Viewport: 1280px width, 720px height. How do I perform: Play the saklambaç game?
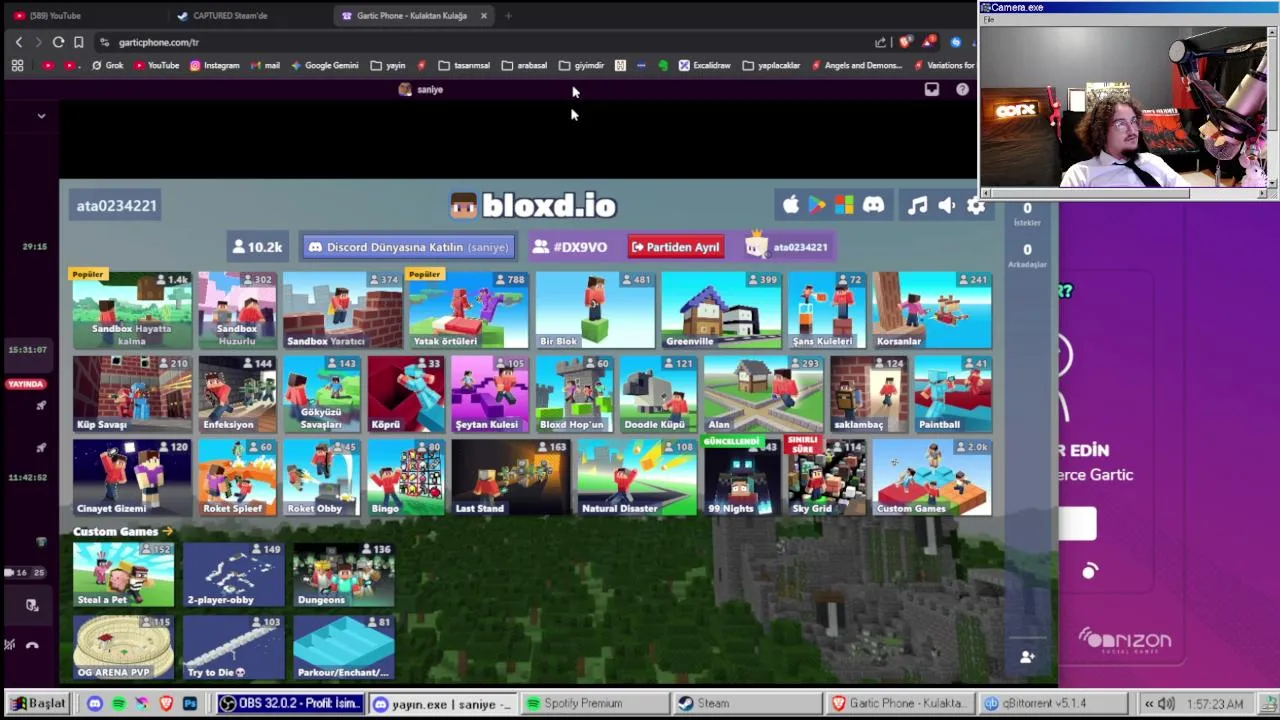pos(868,393)
